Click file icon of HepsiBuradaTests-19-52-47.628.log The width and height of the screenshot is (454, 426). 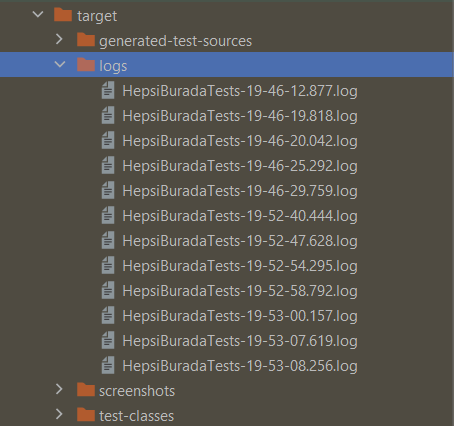[x=108, y=241]
